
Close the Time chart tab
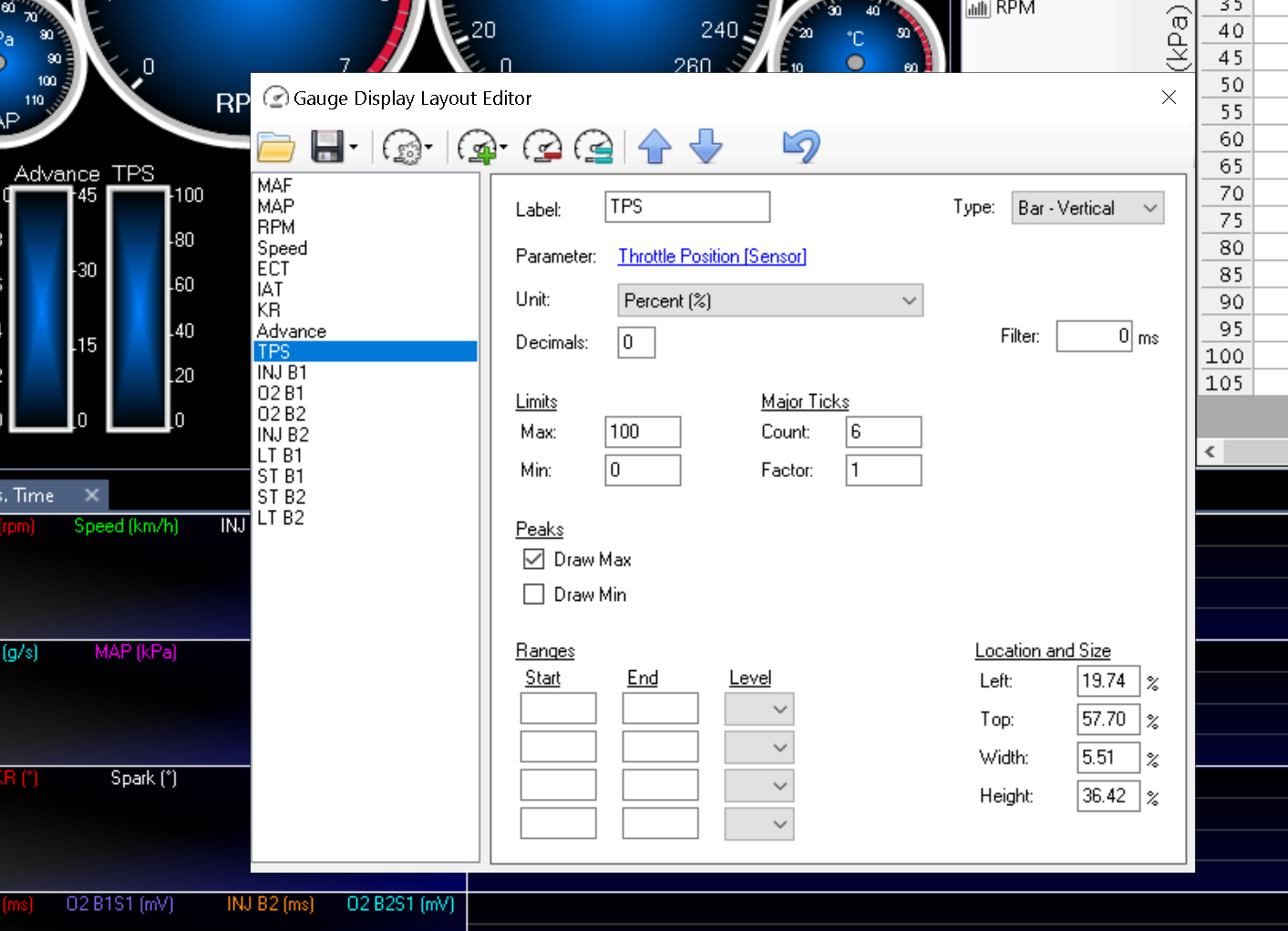91,495
